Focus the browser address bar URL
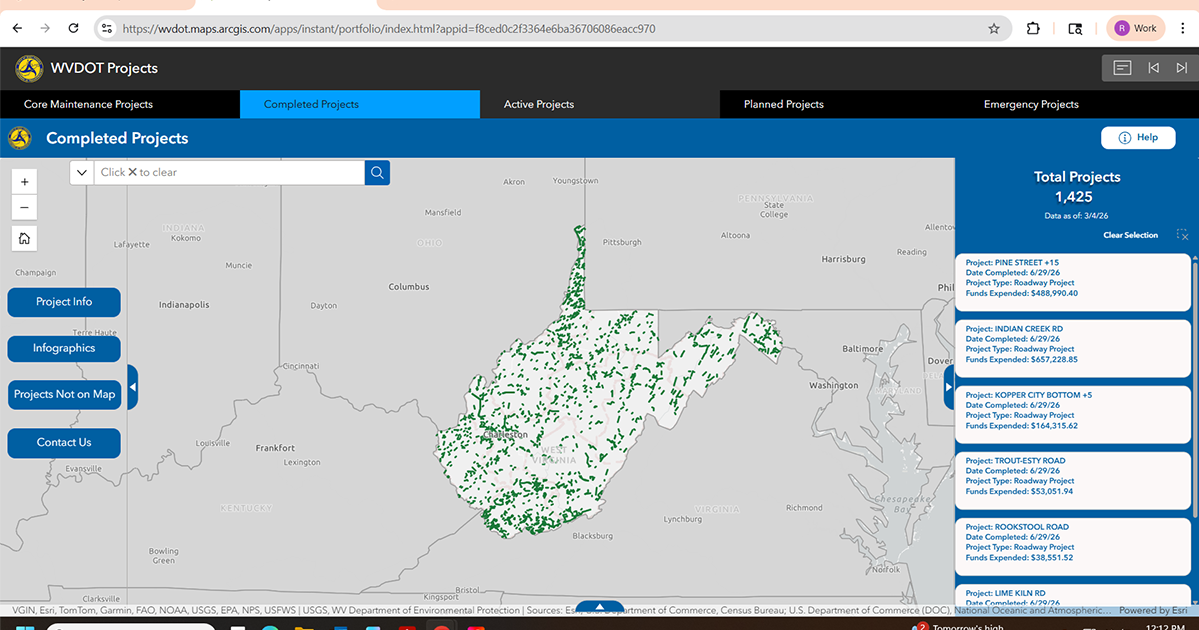Image resolution: width=1199 pixels, height=630 pixels. tap(388, 29)
